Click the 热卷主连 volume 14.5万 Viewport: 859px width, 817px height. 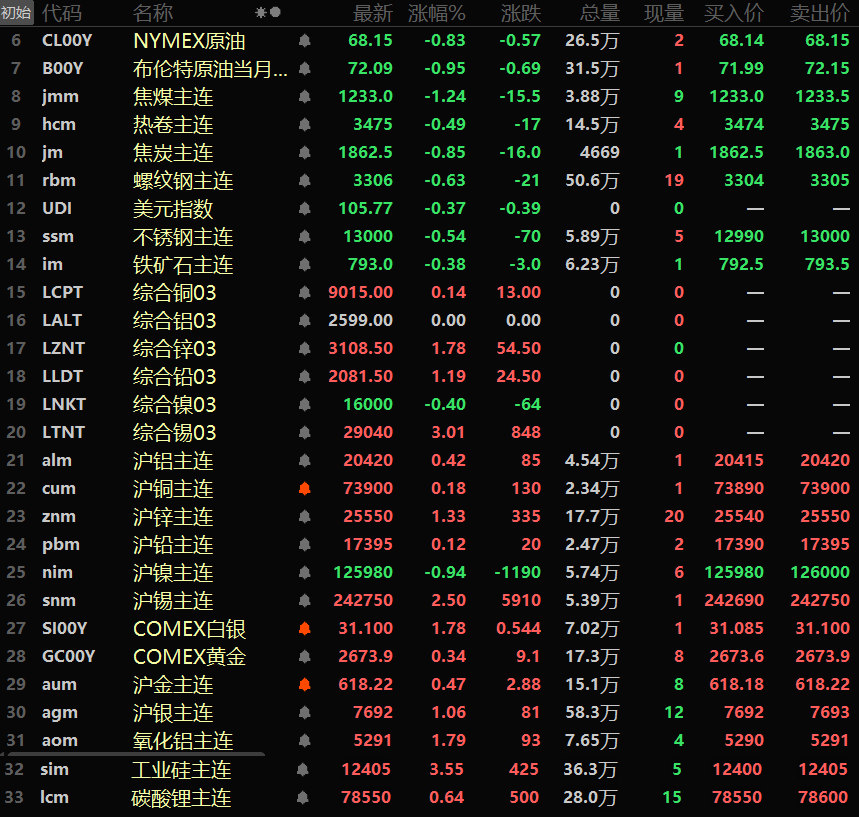[592, 125]
